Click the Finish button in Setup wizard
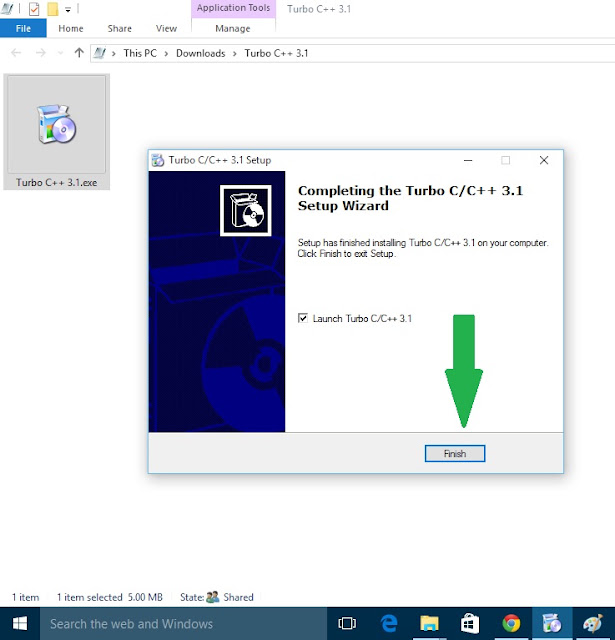 tap(455, 453)
